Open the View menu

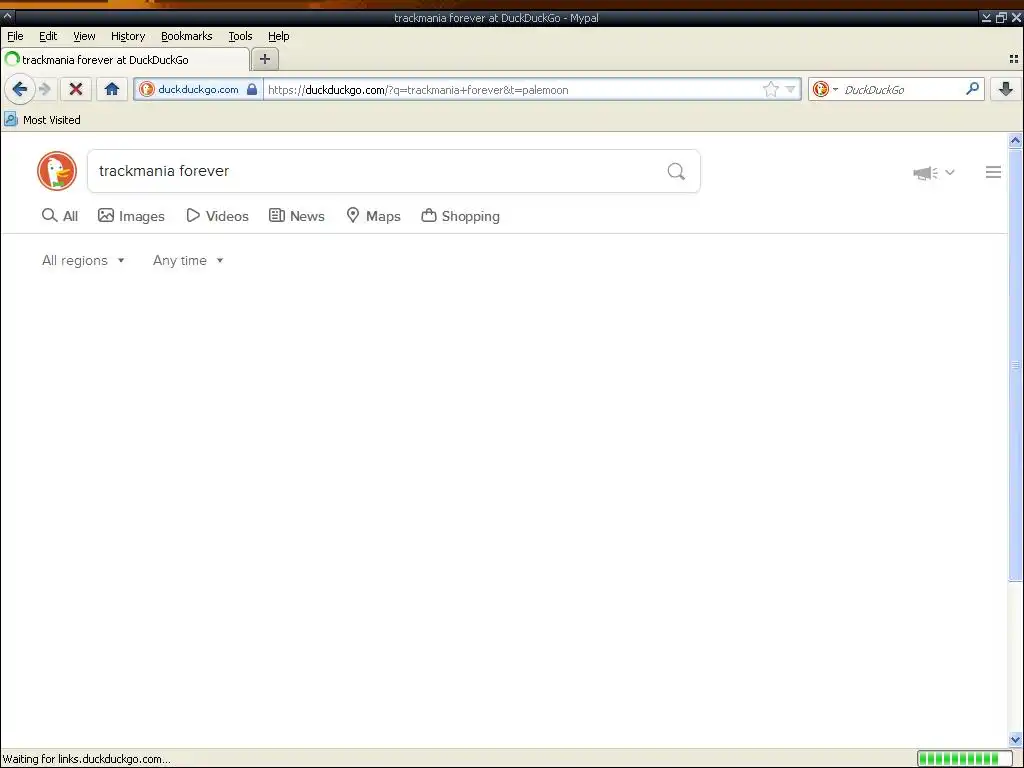tap(84, 36)
